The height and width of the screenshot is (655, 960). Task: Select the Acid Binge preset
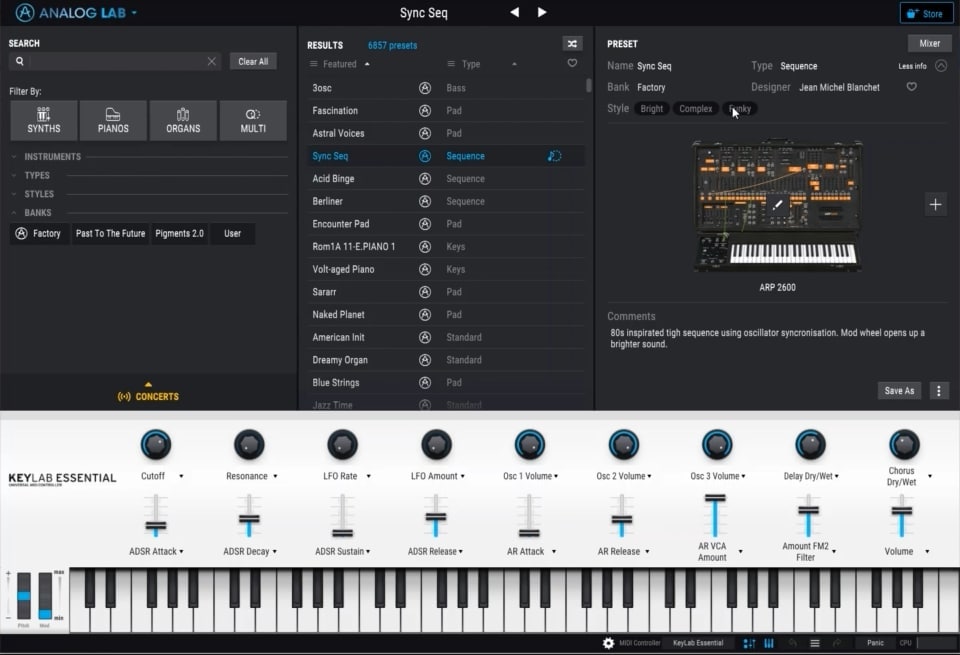coord(333,179)
